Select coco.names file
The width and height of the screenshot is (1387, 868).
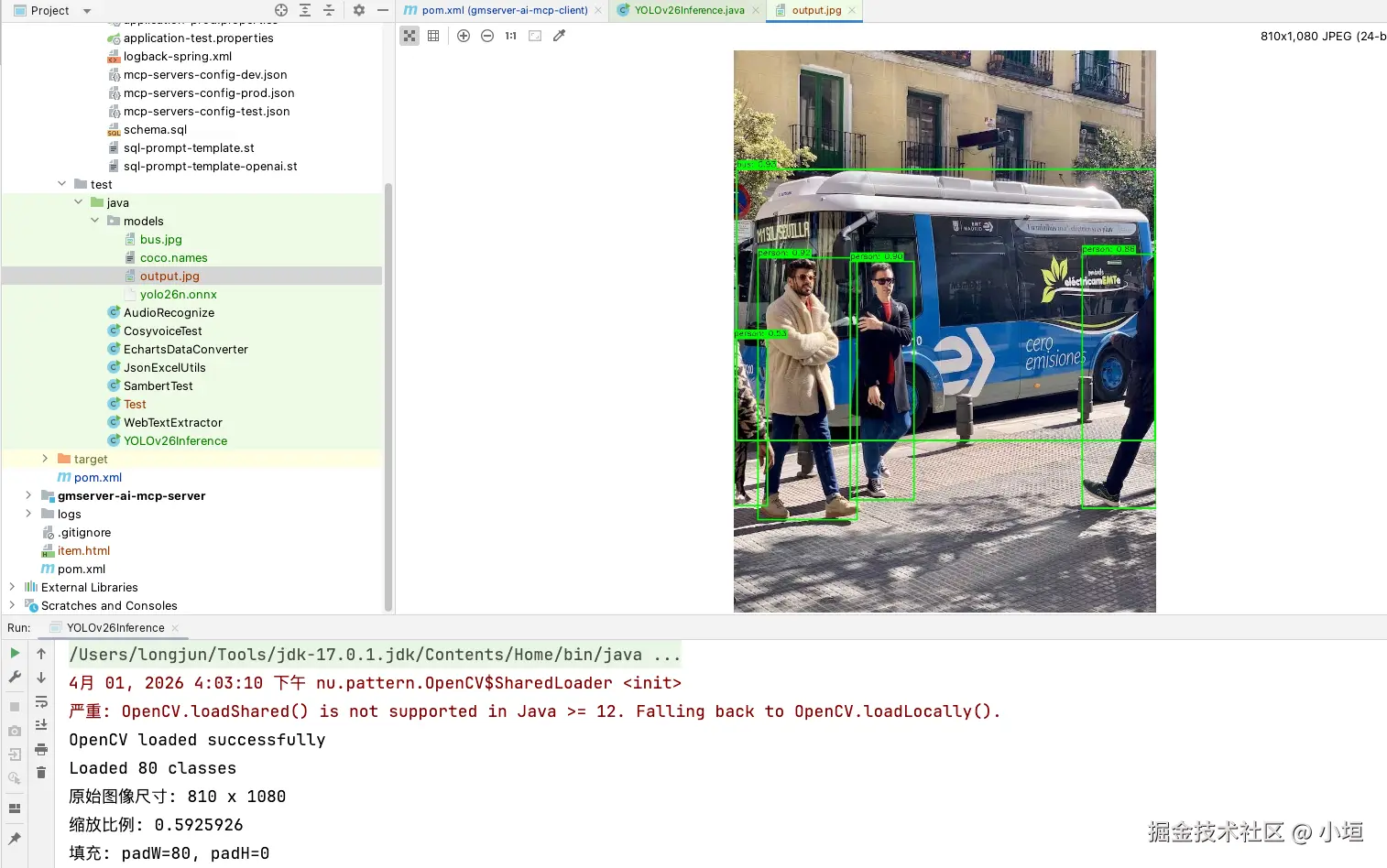coord(174,257)
